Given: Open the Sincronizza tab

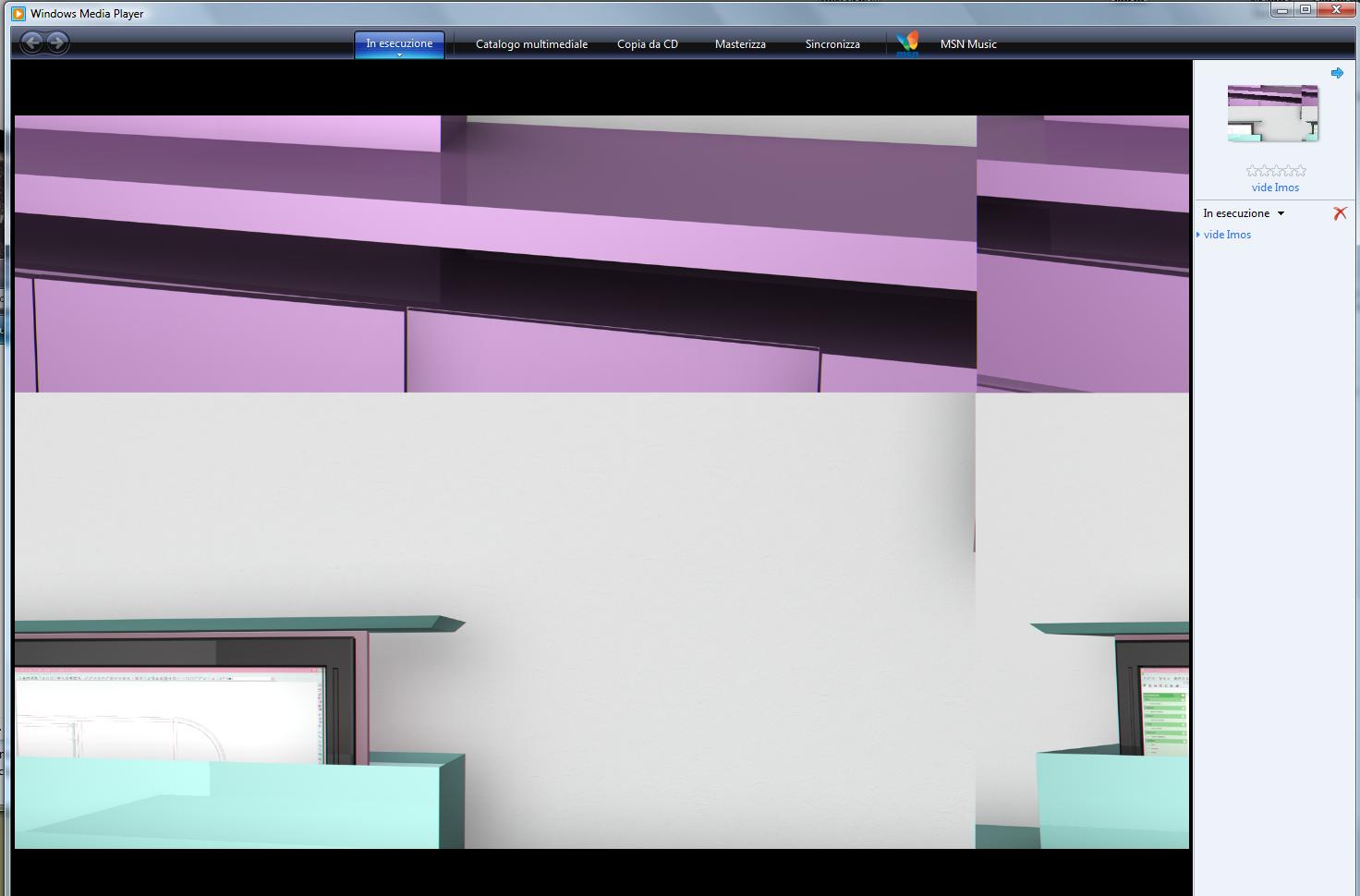Looking at the screenshot, I should coord(832,44).
